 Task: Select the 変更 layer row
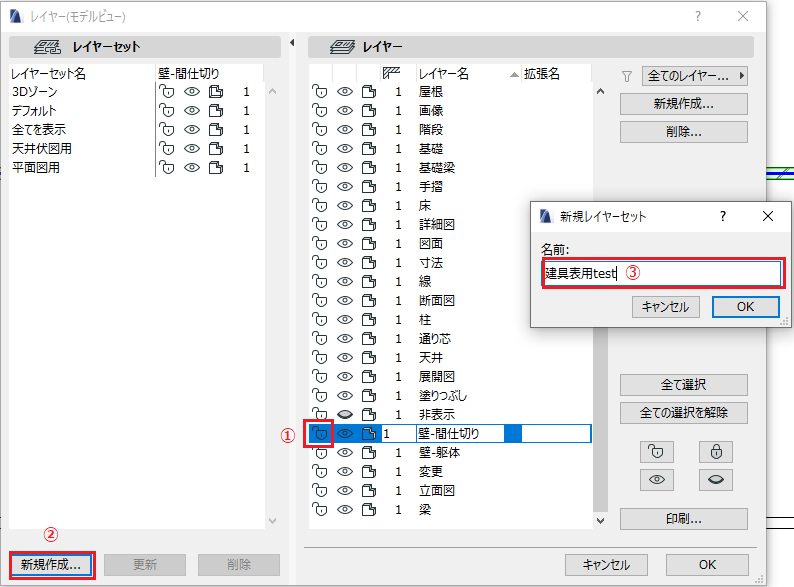[450, 472]
